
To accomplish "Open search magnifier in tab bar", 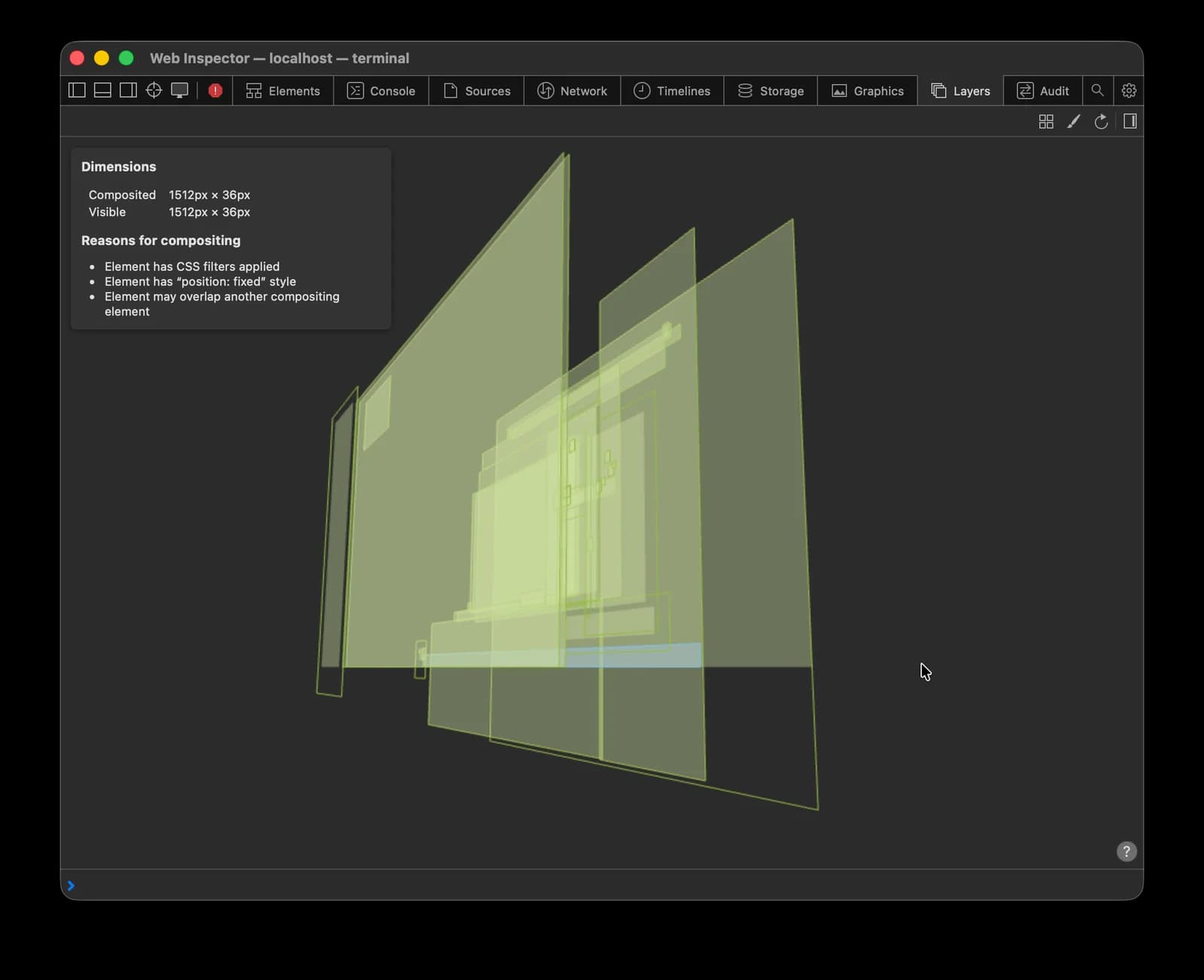I will point(1098,90).
